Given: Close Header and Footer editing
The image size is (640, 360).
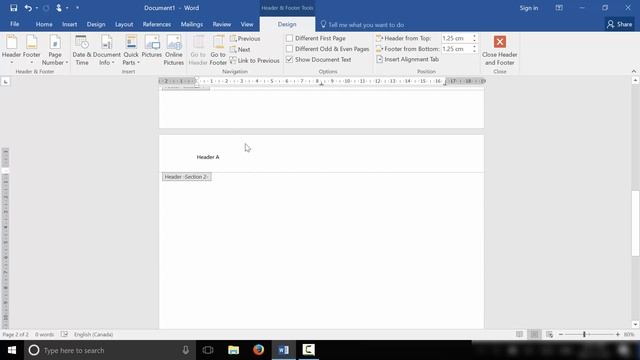Looking at the screenshot, I should (x=500, y=50).
